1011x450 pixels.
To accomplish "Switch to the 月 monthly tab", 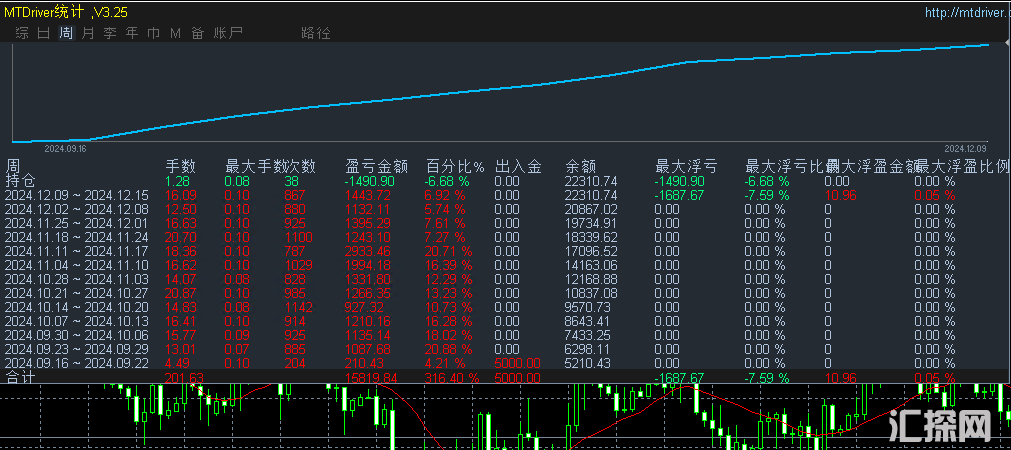I will (88, 33).
